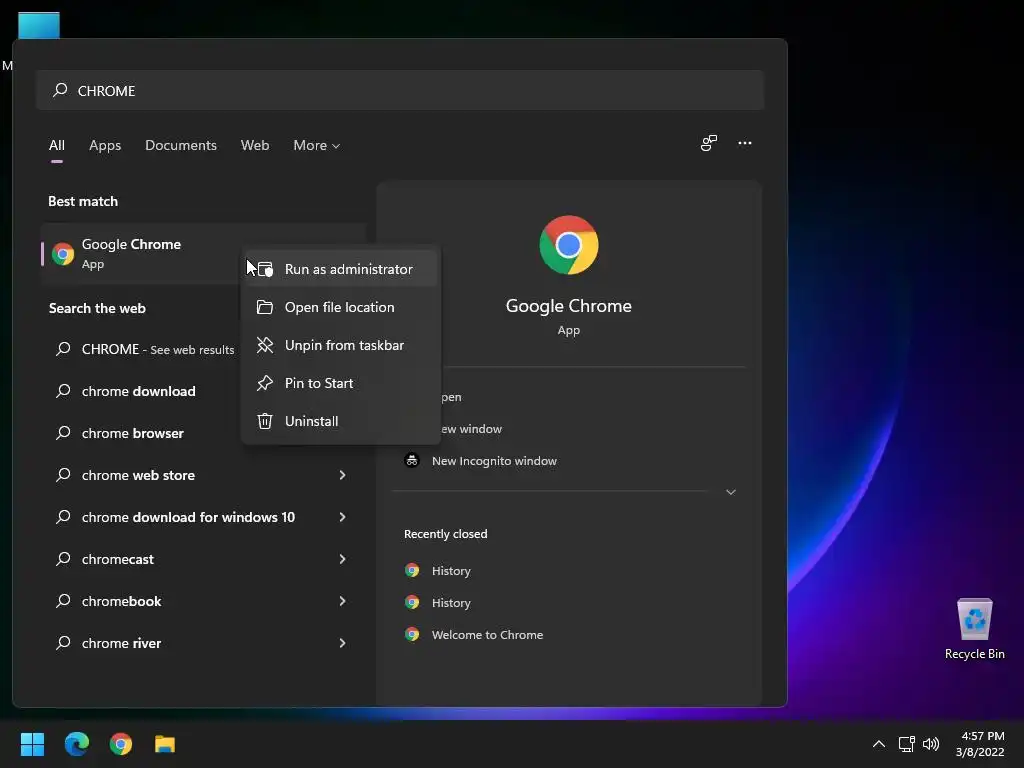Choose Unpin from taskbar
The height and width of the screenshot is (768, 1024).
[341, 345]
